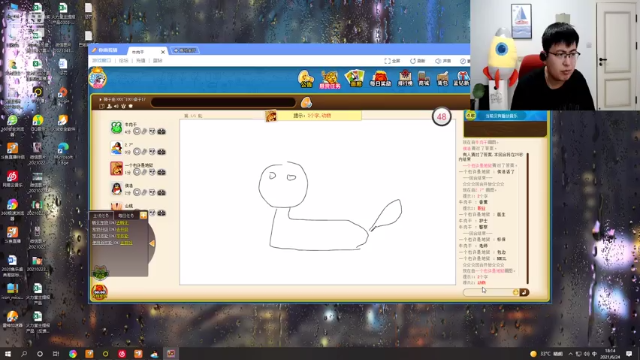The image size is (640, 360).
Task: Open the notification center in system tray
Action: click(629, 354)
